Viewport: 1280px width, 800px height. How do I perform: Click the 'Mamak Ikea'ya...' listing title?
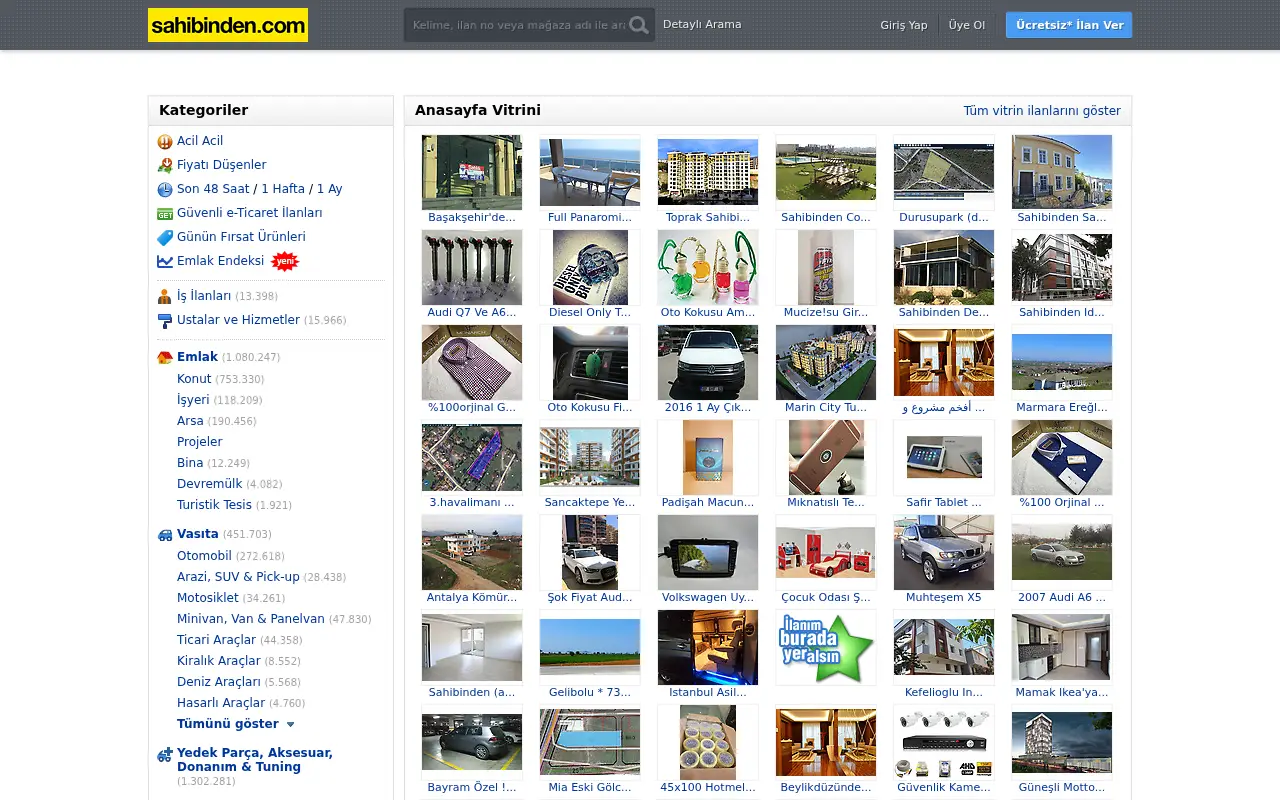(1062, 693)
